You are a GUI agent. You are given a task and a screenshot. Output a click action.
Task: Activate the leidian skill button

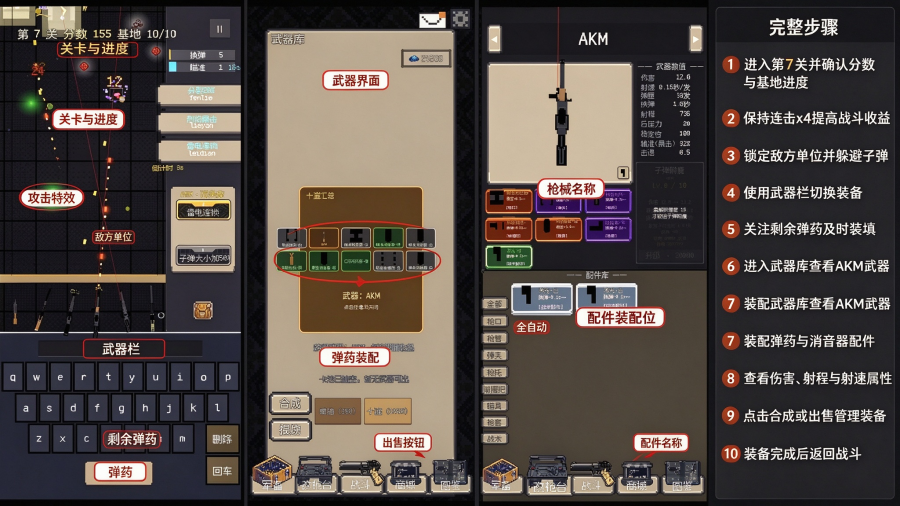point(200,150)
